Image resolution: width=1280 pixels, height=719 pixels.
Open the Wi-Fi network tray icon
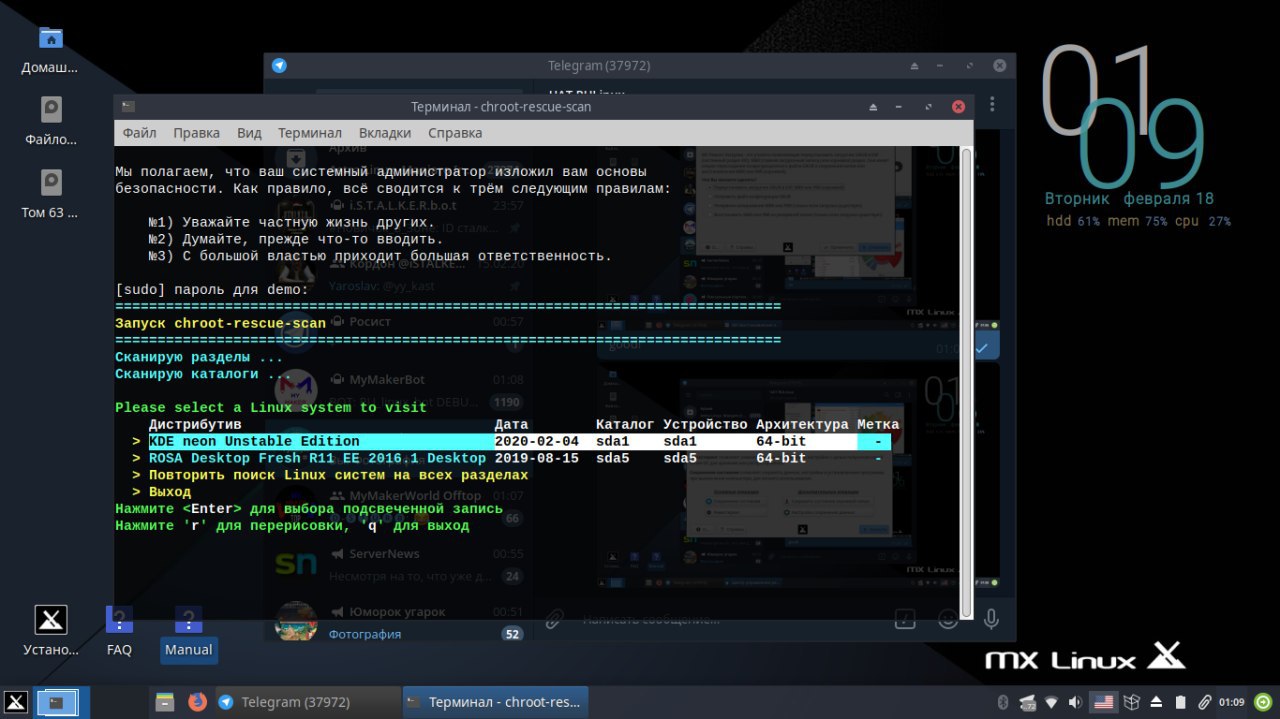point(1051,702)
